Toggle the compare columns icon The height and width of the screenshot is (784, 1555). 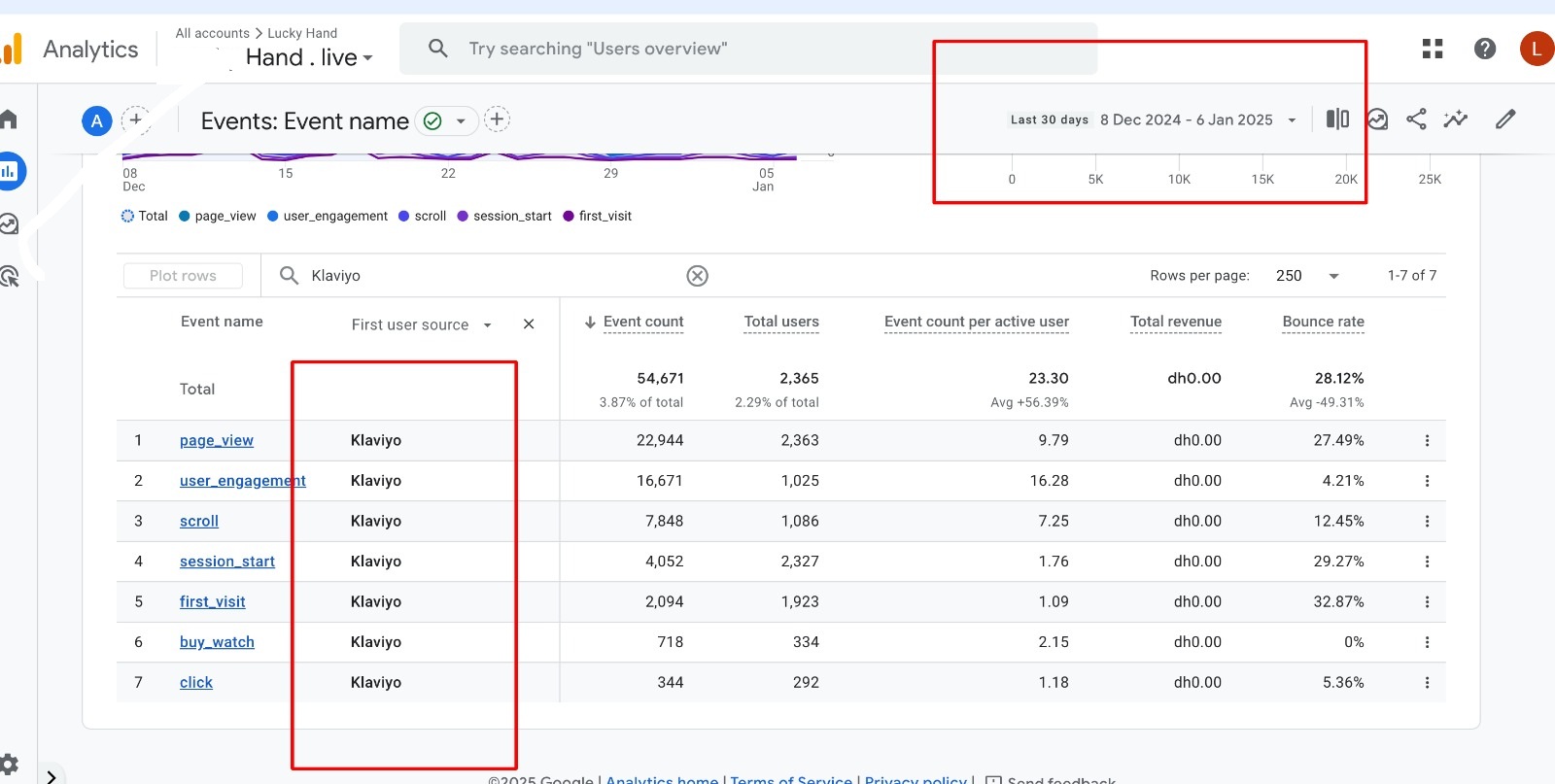tap(1337, 119)
